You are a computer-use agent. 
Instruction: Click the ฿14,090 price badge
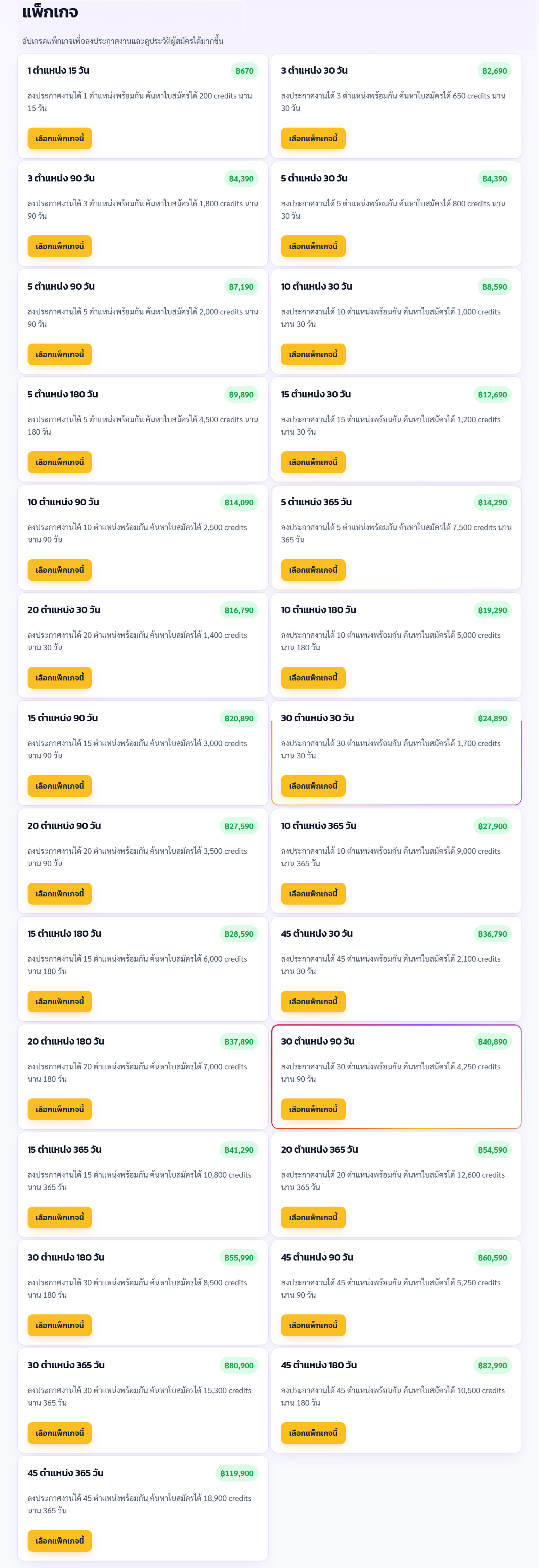pyautogui.click(x=239, y=502)
